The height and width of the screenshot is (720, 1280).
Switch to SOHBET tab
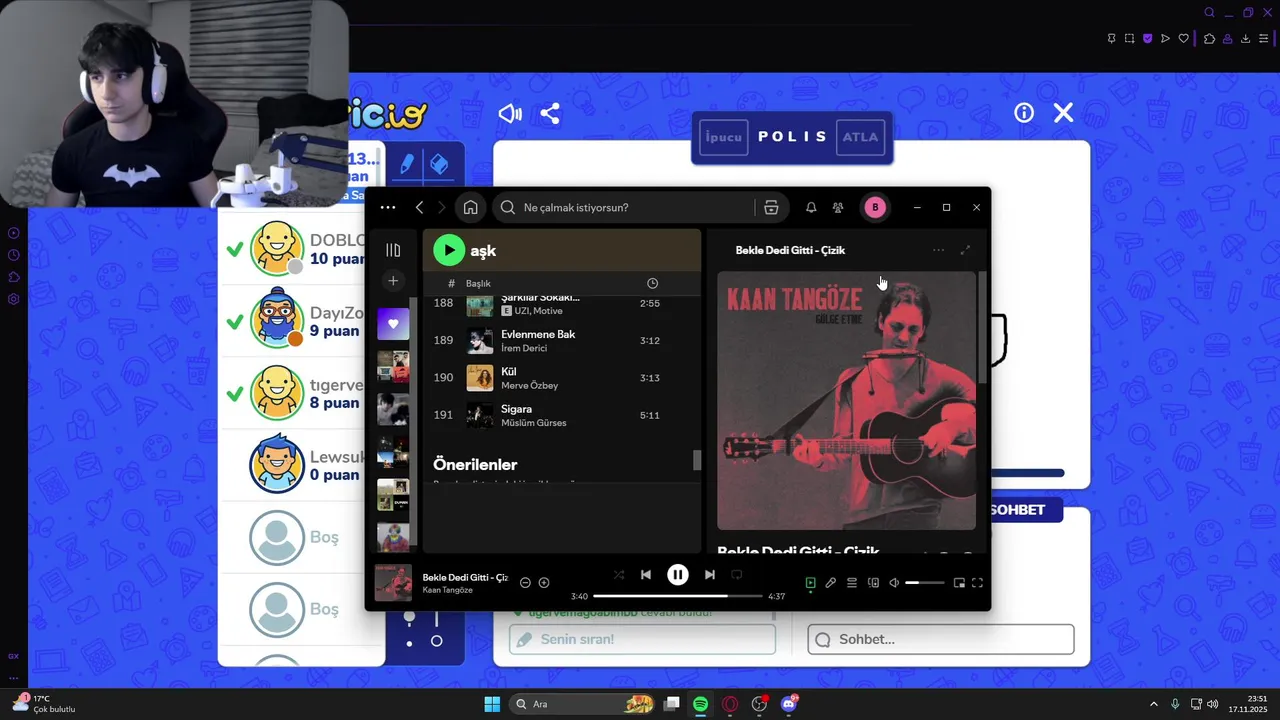(1017, 510)
